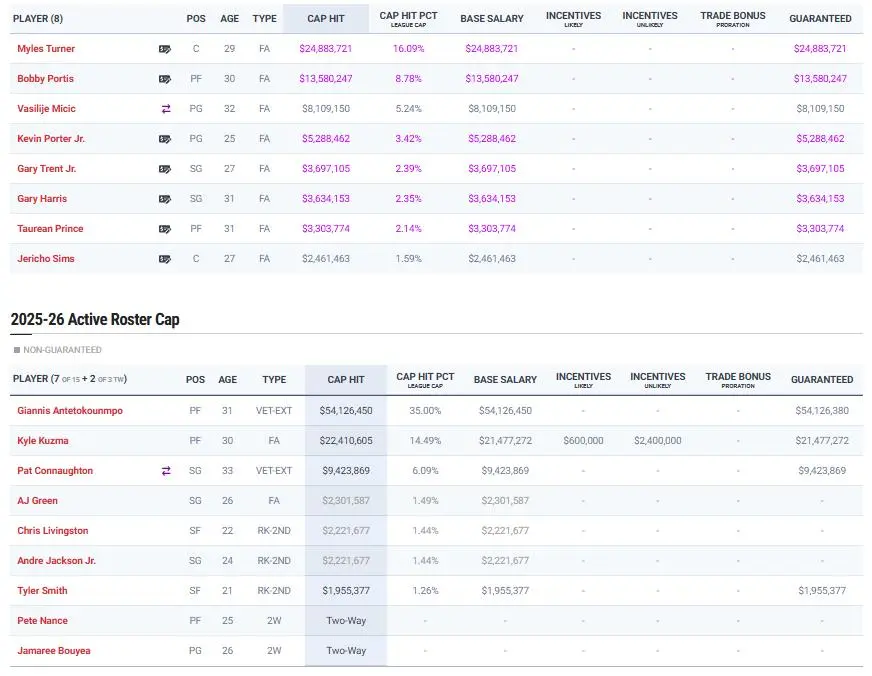
Task: Open Tyler Smith player link
Action: (x=42, y=591)
